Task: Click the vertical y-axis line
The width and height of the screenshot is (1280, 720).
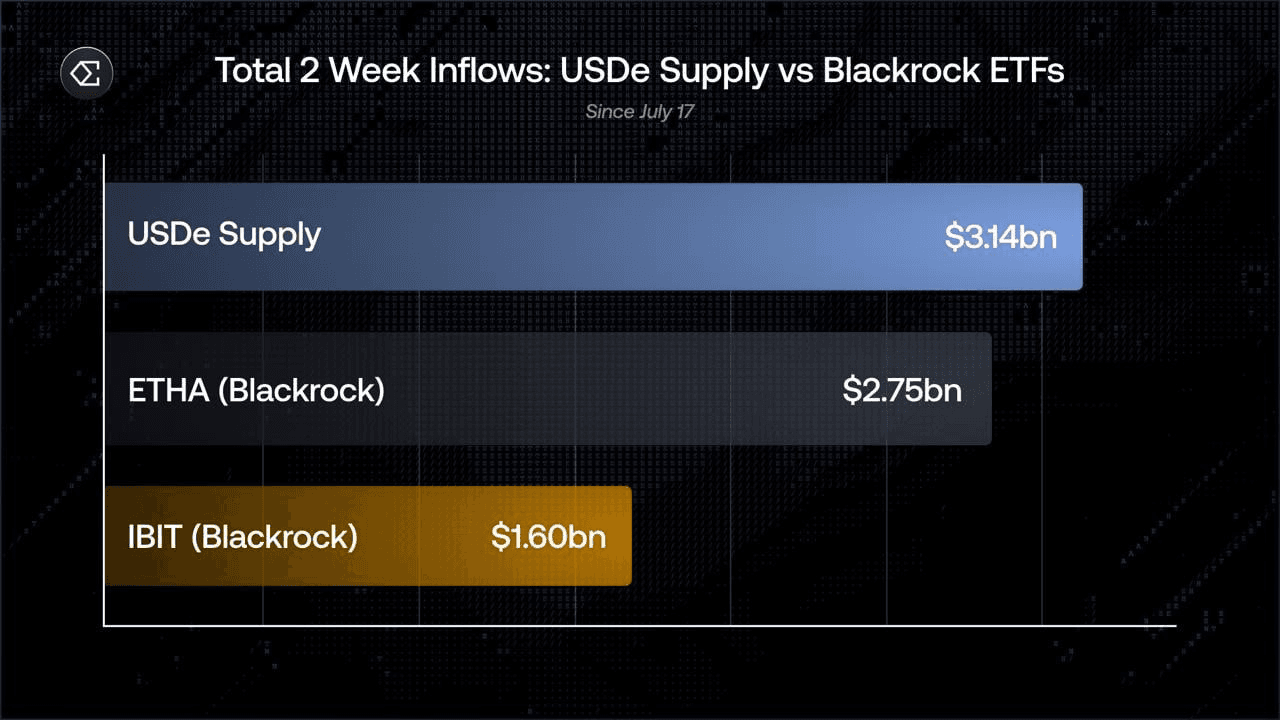Action: point(104,391)
